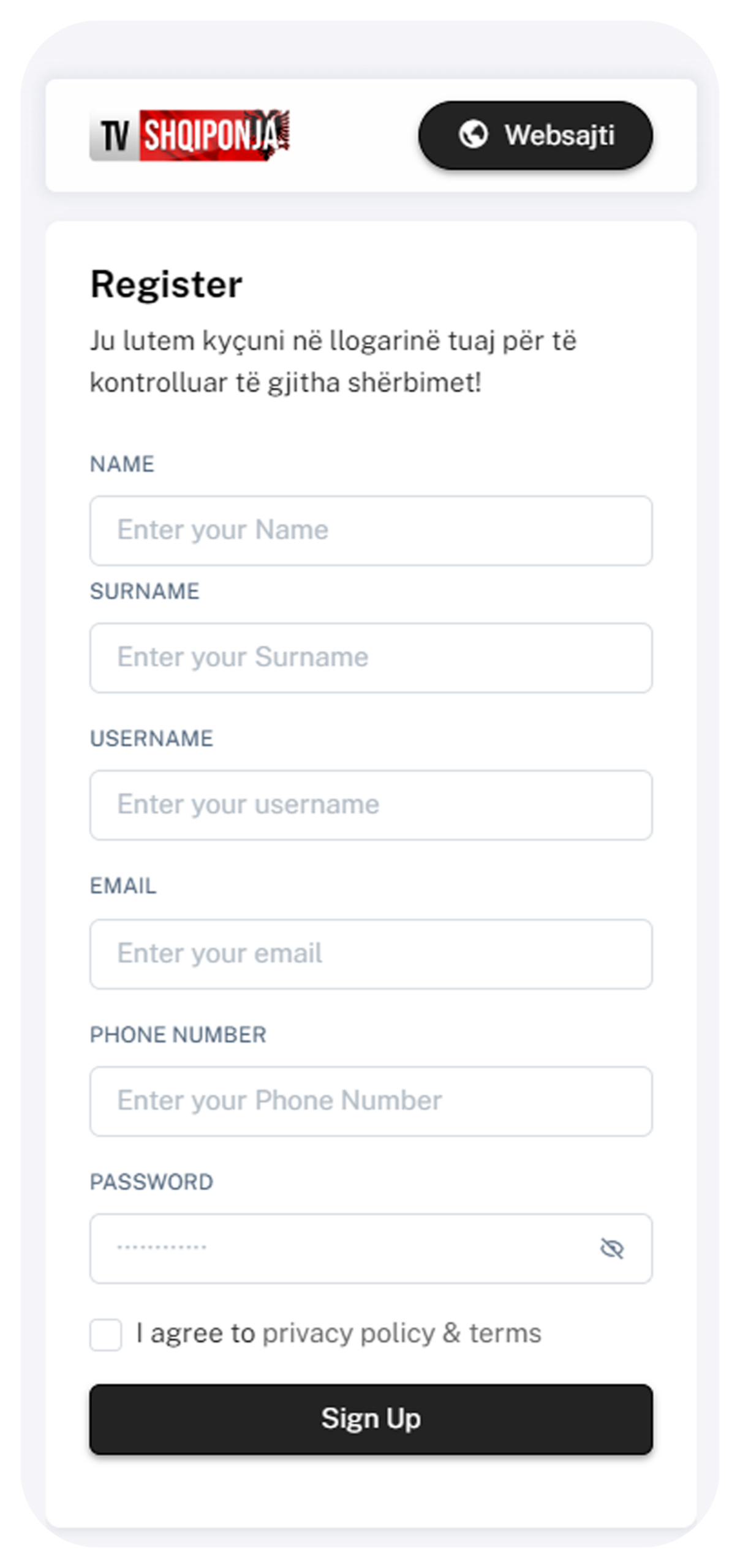This screenshot has height=1568, width=740.
Task: Click the globe icon beside Websajti
Action: click(473, 135)
